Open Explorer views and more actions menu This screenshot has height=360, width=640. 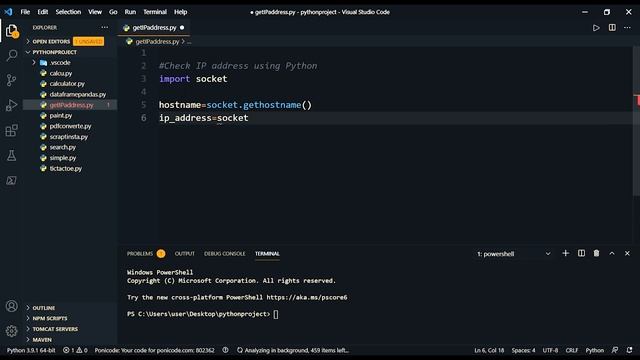pyautogui.click(x=105, y=27)
